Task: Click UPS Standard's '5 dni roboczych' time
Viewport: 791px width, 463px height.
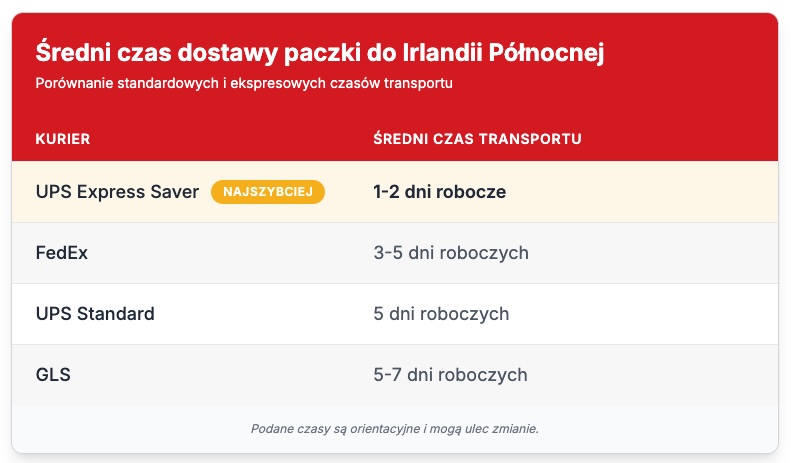Action: [441, 314]
